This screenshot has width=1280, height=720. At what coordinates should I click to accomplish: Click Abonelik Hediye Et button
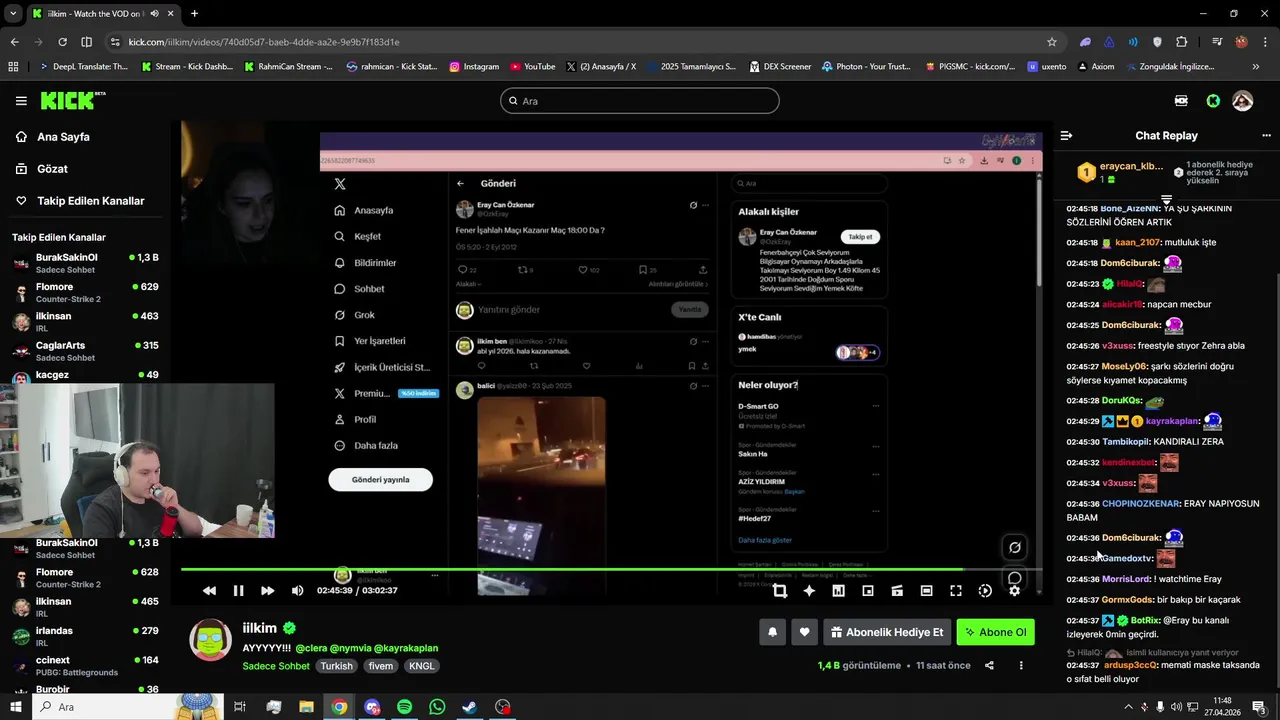(x=887, y=632)
